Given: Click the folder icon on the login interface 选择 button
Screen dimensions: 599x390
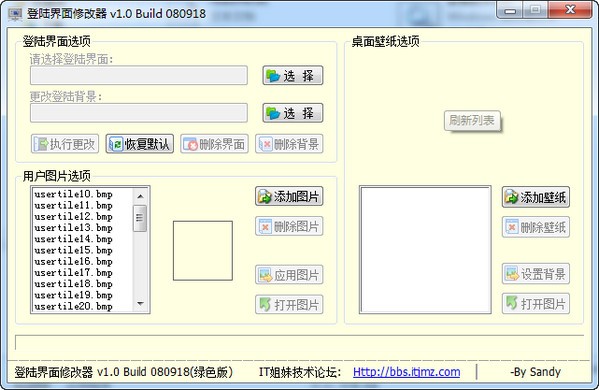Looking at the screenshot, I should pos(273,76).
